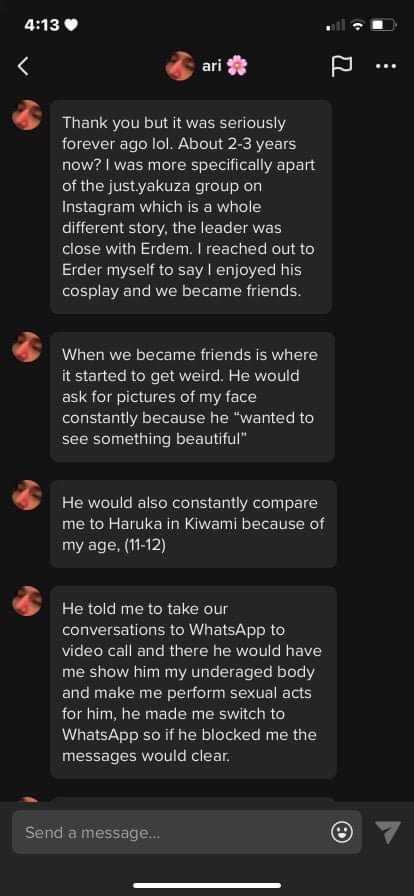414x896 pixels.
Task: Tap the back arrow in the header
Action: (x=23, y=66)
